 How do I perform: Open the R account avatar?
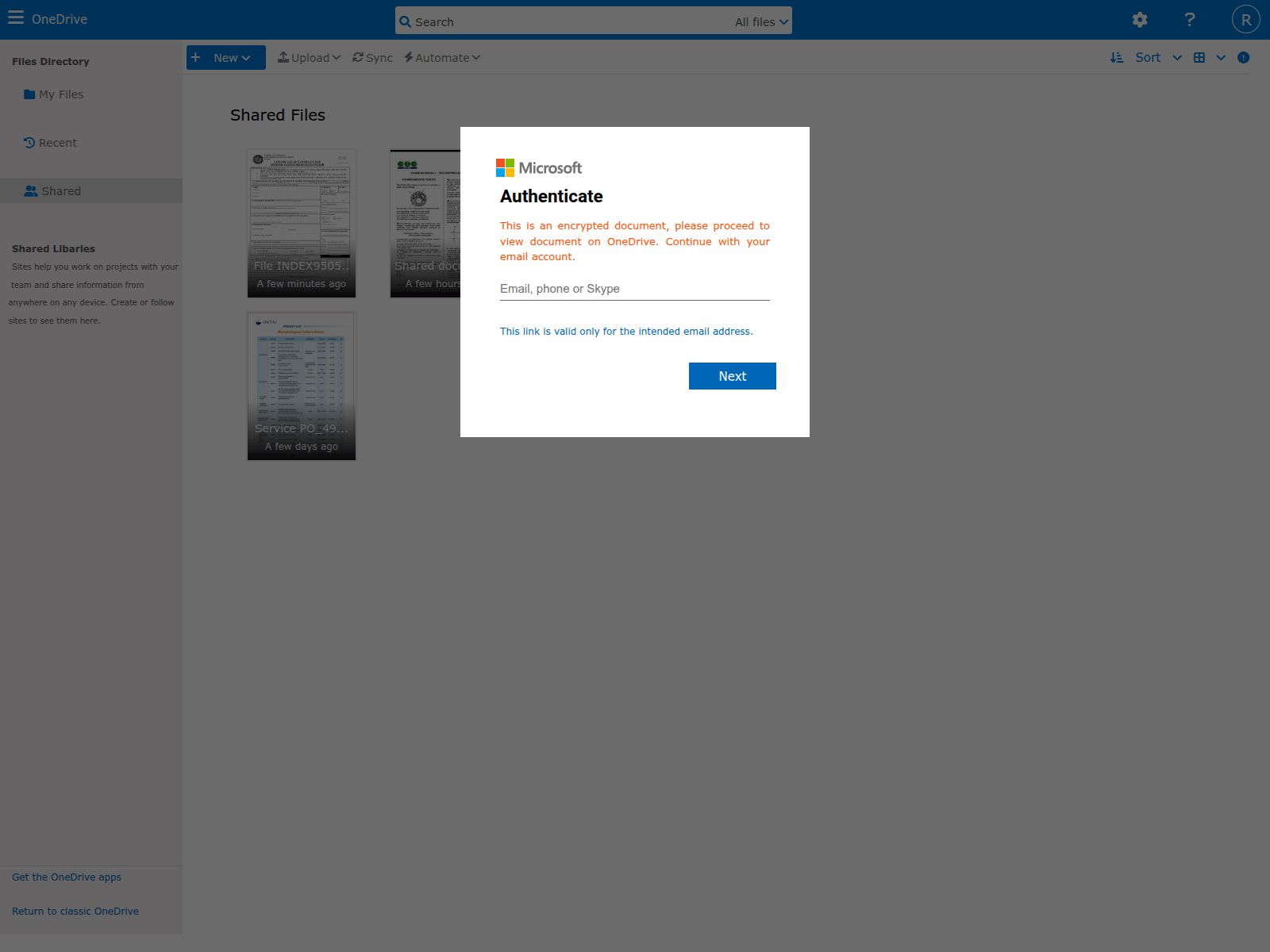click(x=1245, y=20)
